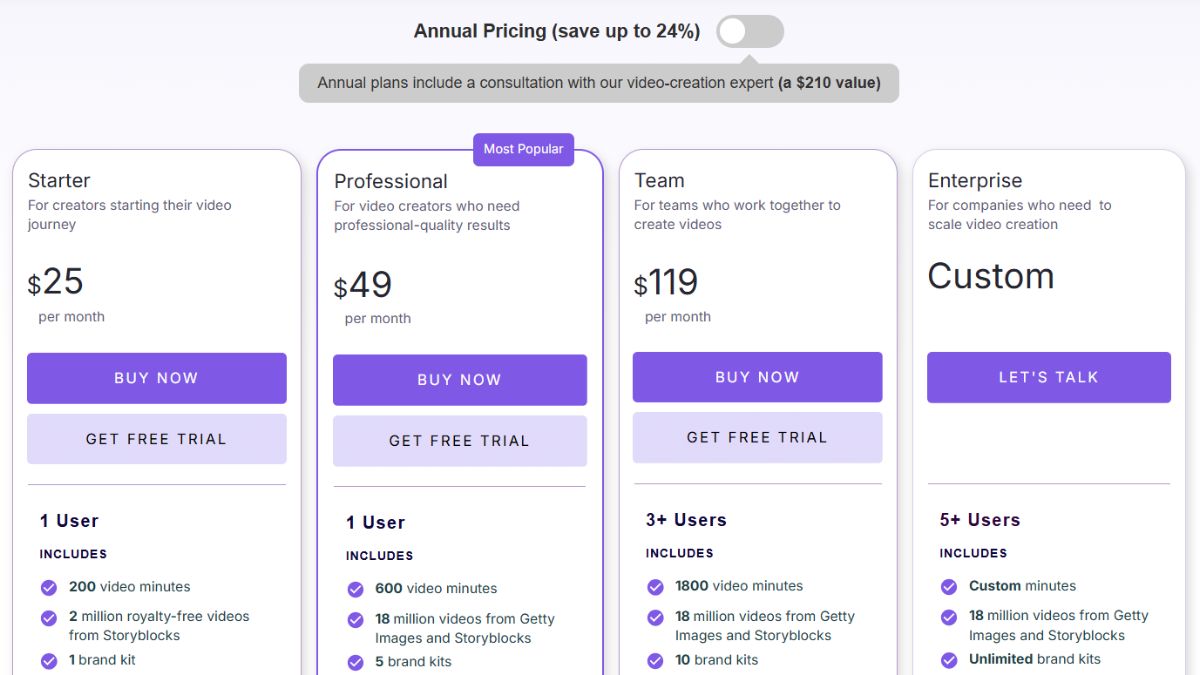Click check icon beside 10 brand kits
The image size is (1200, 675).
(x=655, y=661)
